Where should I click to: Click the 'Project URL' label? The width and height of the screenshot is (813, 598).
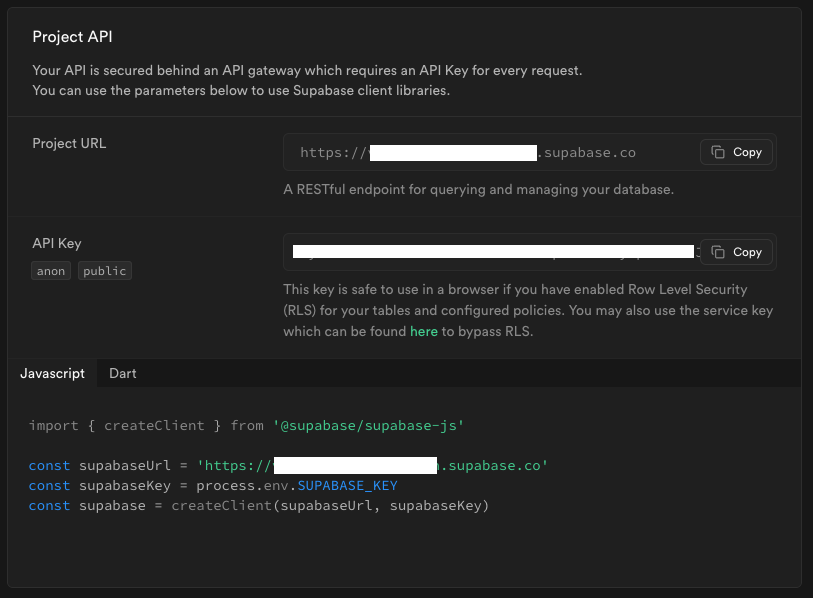tap(69, 144)
